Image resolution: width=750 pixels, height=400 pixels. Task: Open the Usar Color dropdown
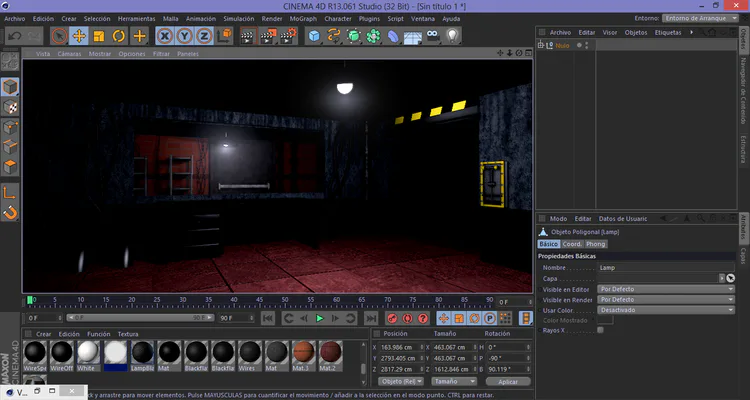click(666, 310)
